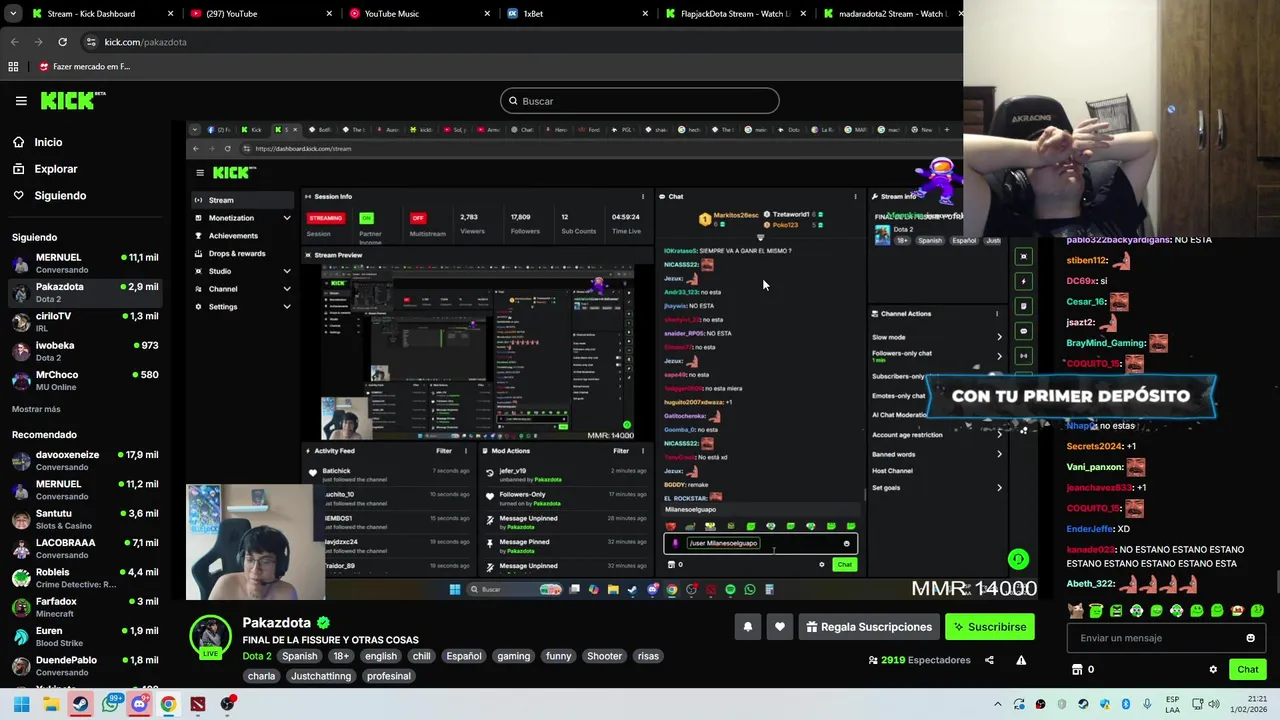Show hidden system tray icons chevron
1280x720 pixels.
point(997,704)
